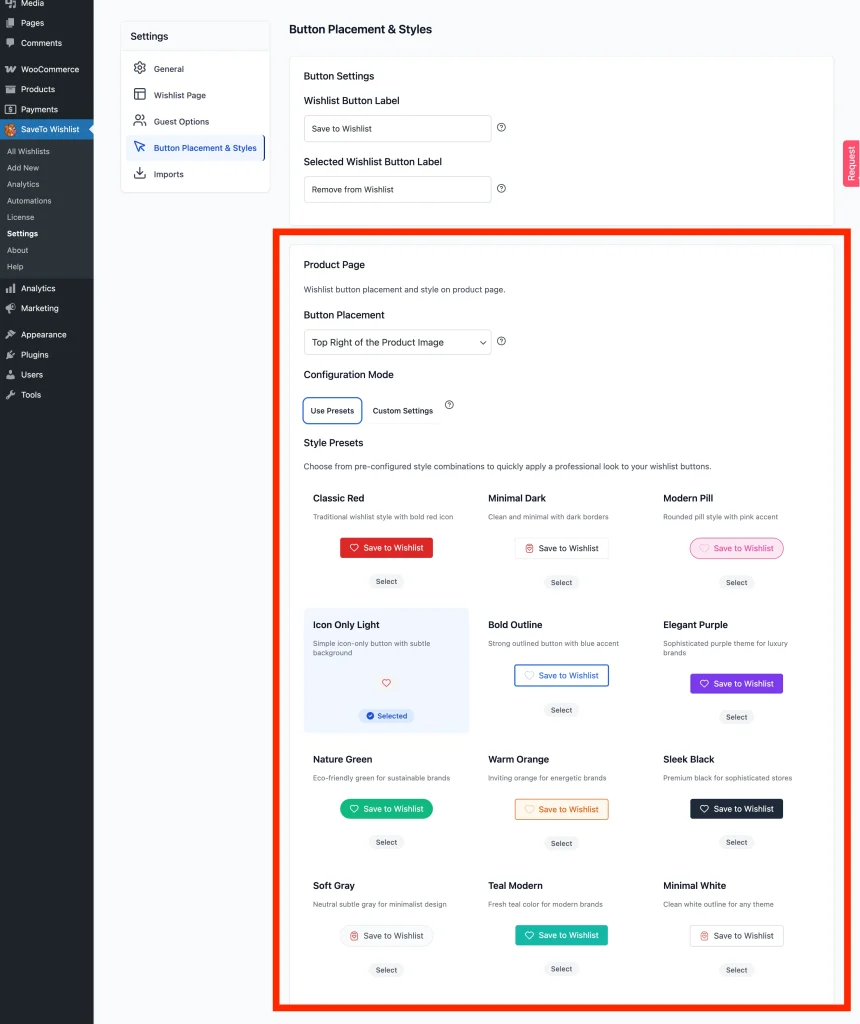This screenshot has width=860, height=1024.
Task: Open the About submenu item
Action: [18, 250]
